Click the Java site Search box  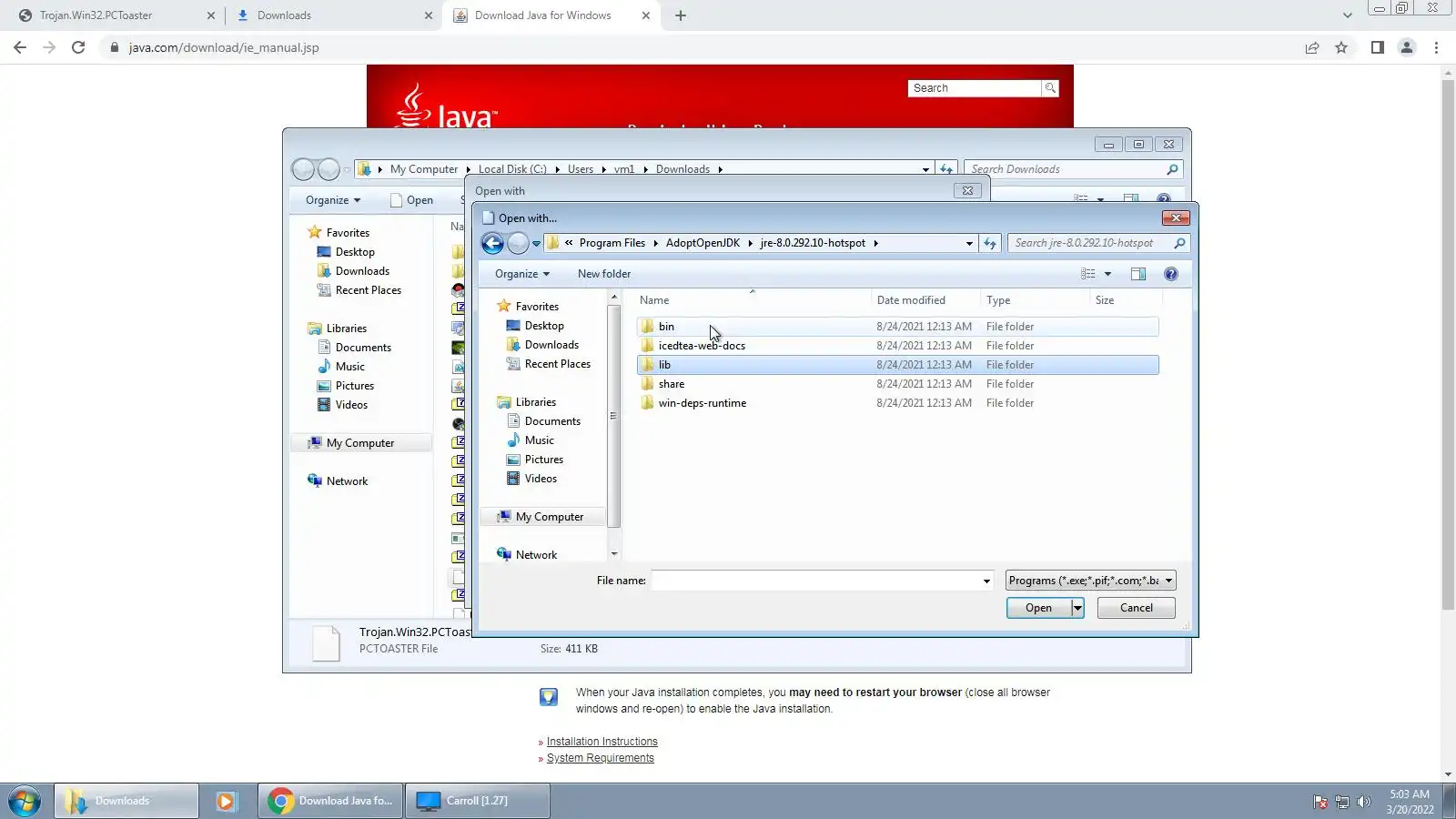(x=975, y=88)
